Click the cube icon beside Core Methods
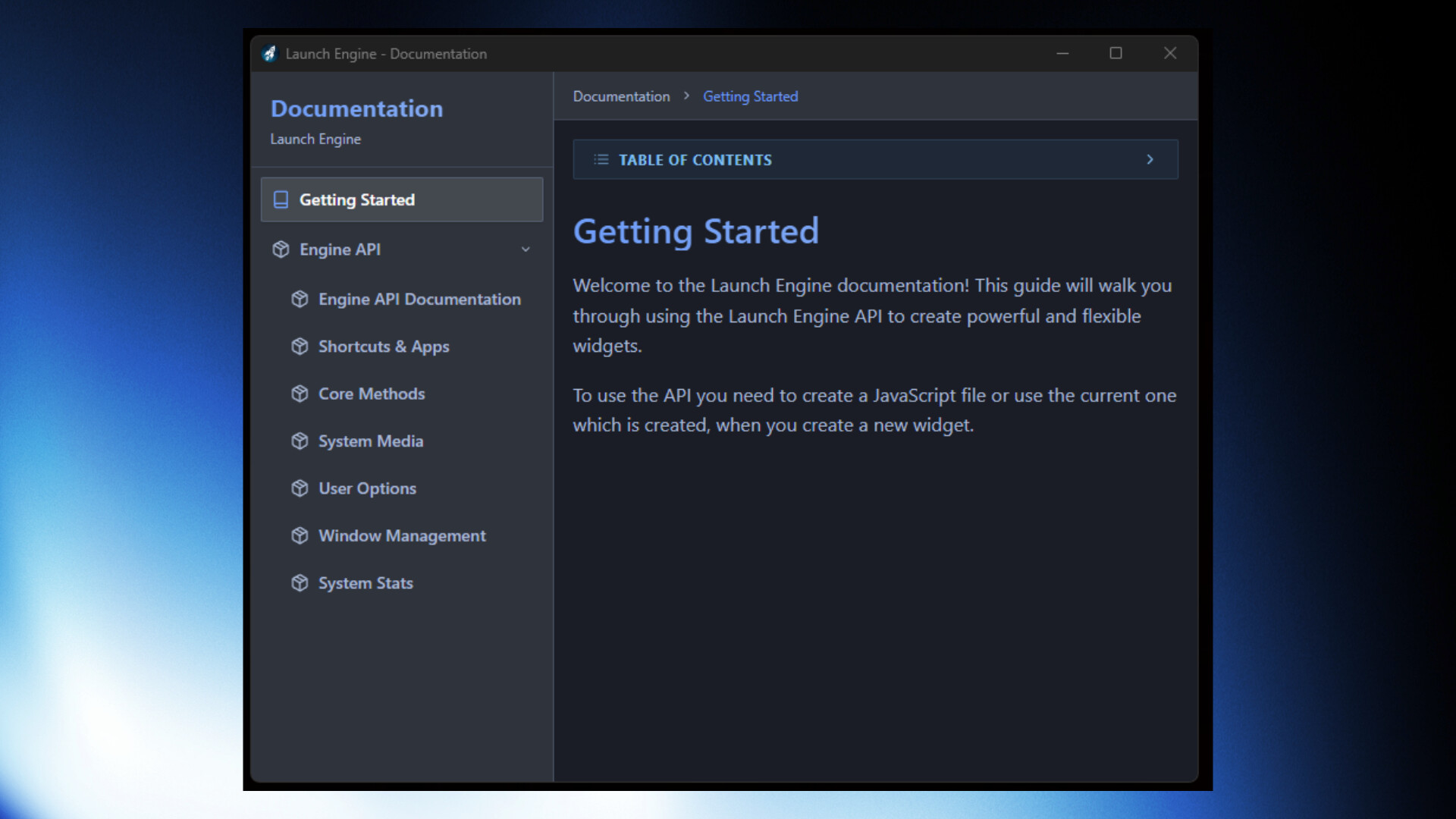The image size is (1456, 819). tap(300, 394)
